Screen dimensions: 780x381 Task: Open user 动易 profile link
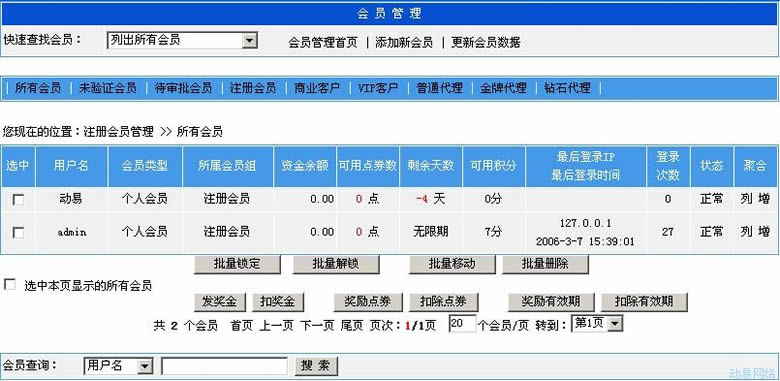tap(71, 199)
